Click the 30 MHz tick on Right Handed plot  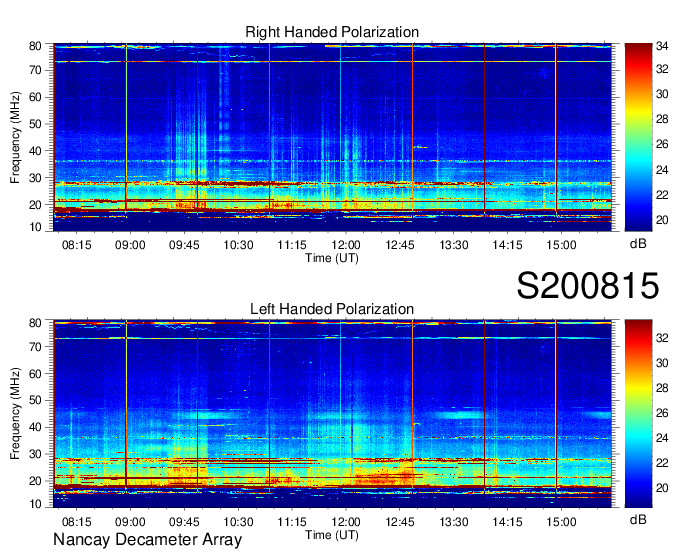pyautogui.click(x=35, y=178)
